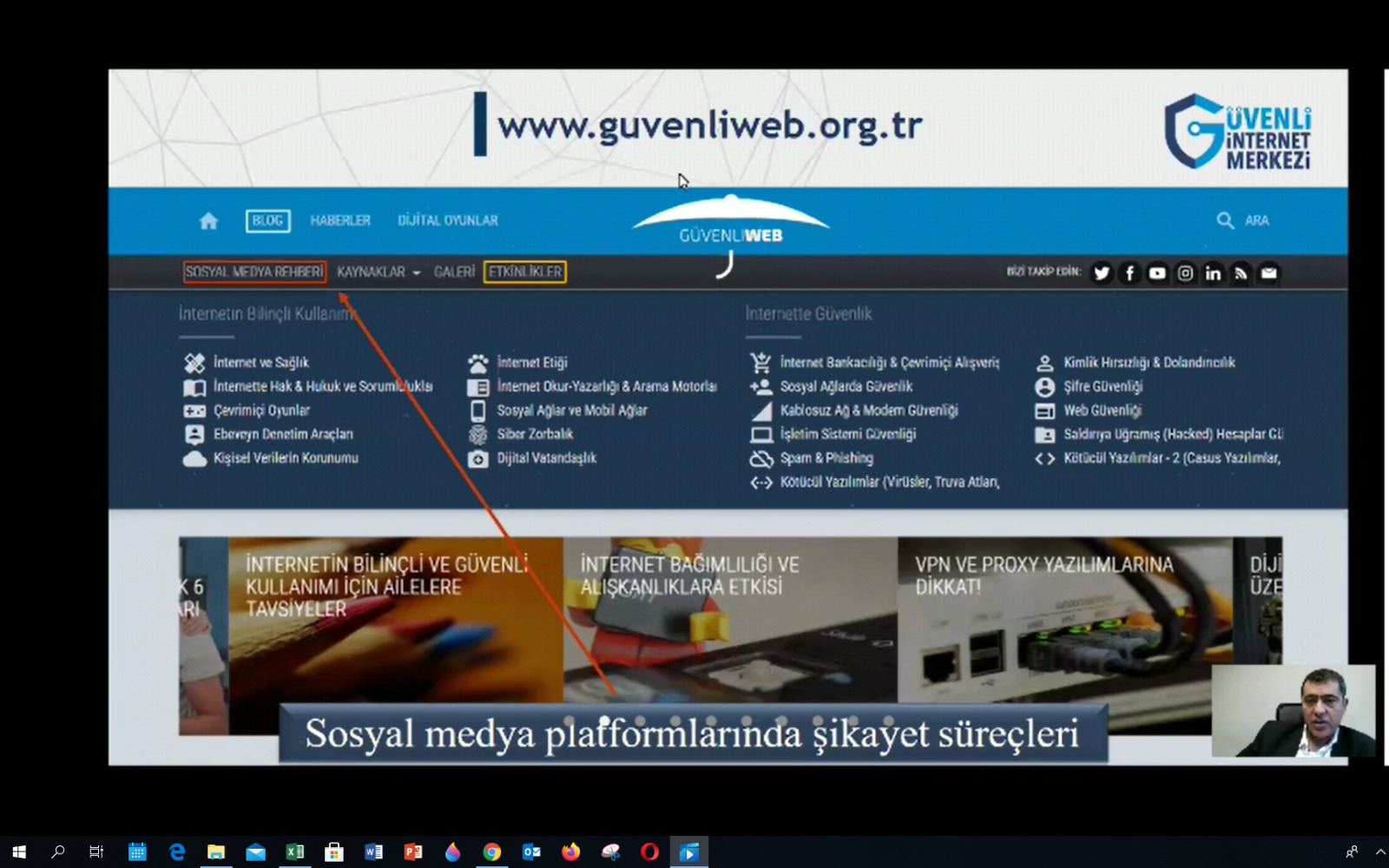Open Kişisel Verilerin Korunumu link
The height and width of the screenshot is (868, 1389).
tap(286, 458)
